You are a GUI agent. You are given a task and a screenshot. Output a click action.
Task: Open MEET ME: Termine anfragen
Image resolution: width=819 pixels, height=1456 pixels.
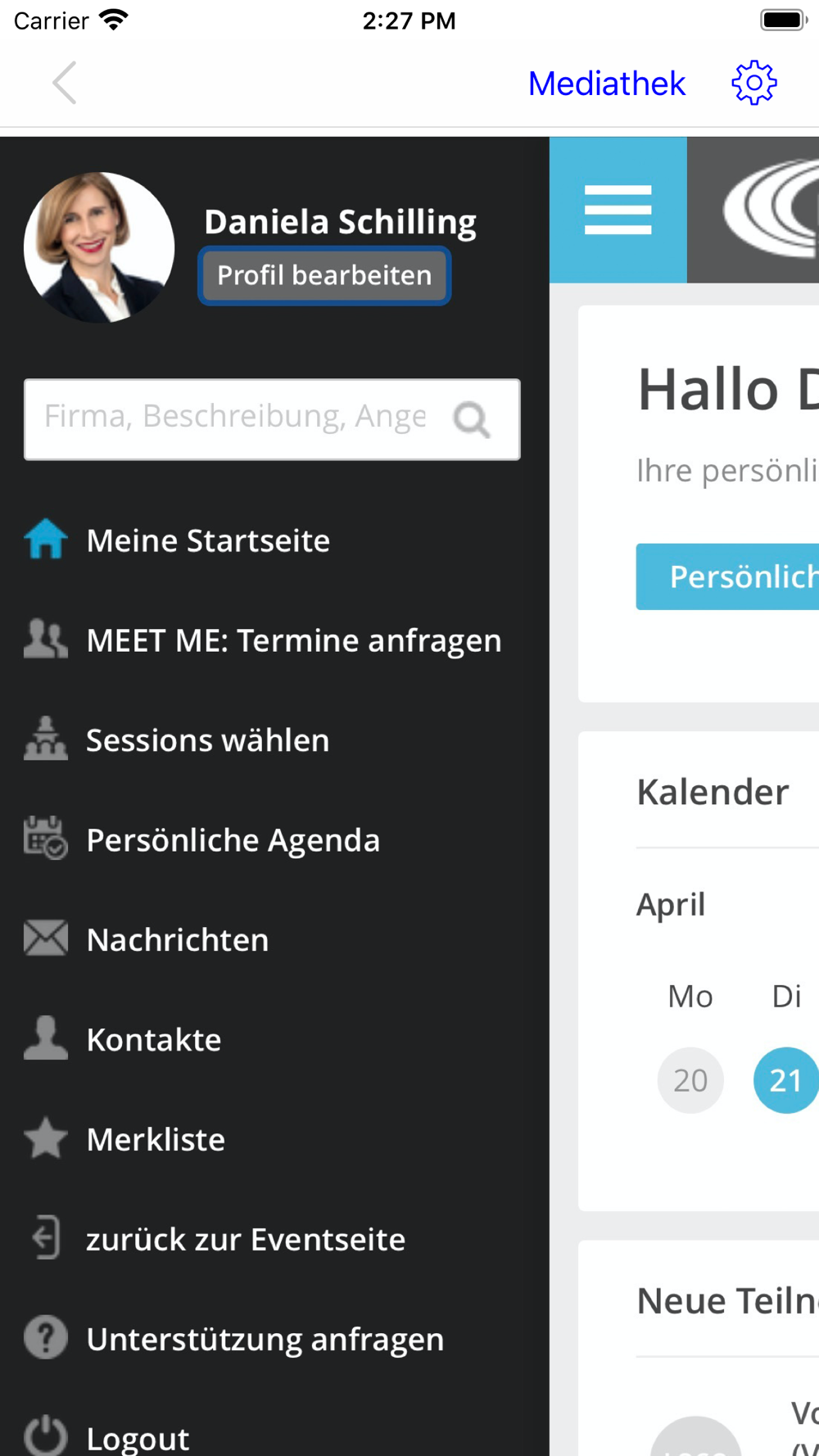[293, 640]
